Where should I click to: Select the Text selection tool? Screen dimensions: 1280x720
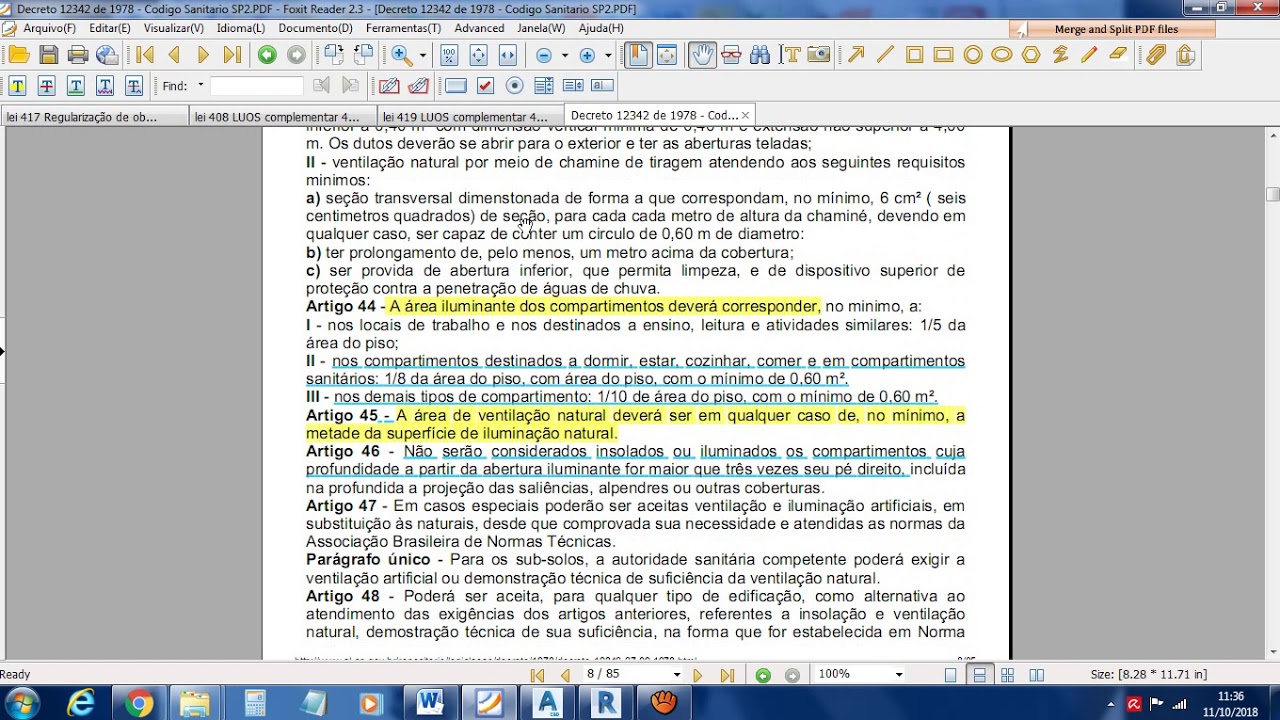790,55
